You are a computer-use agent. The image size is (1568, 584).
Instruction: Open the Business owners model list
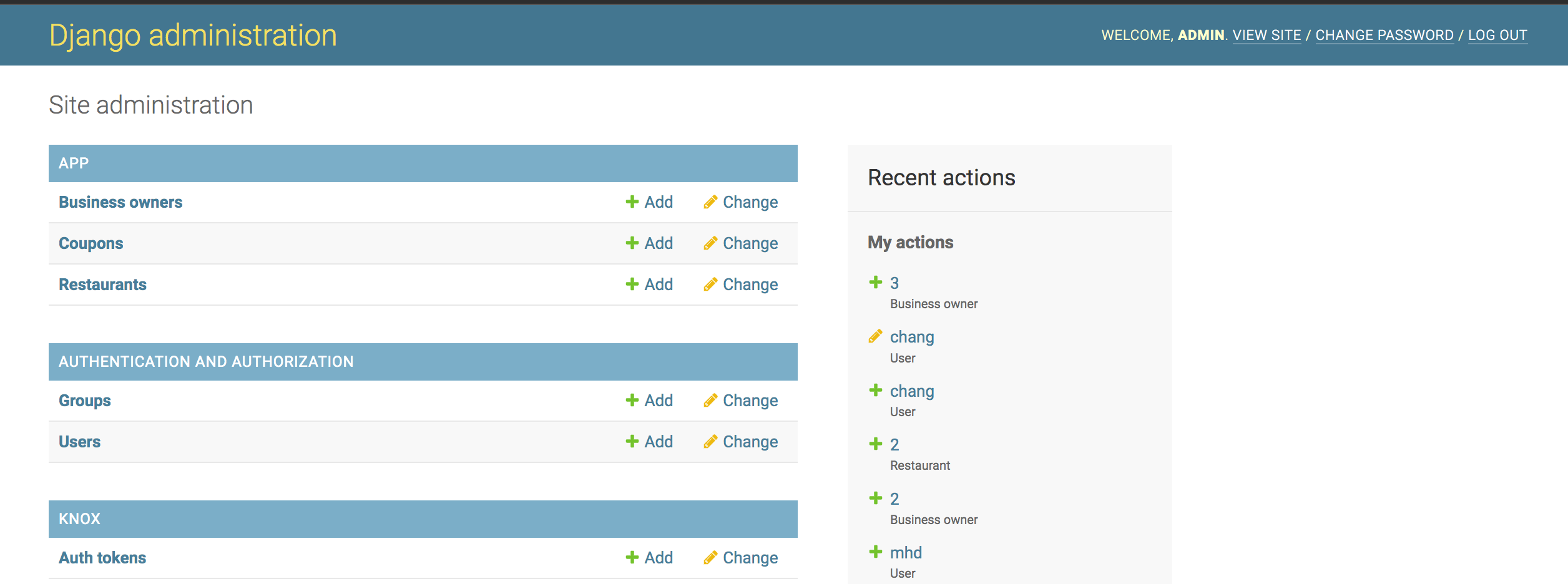[x=120, y=202]
